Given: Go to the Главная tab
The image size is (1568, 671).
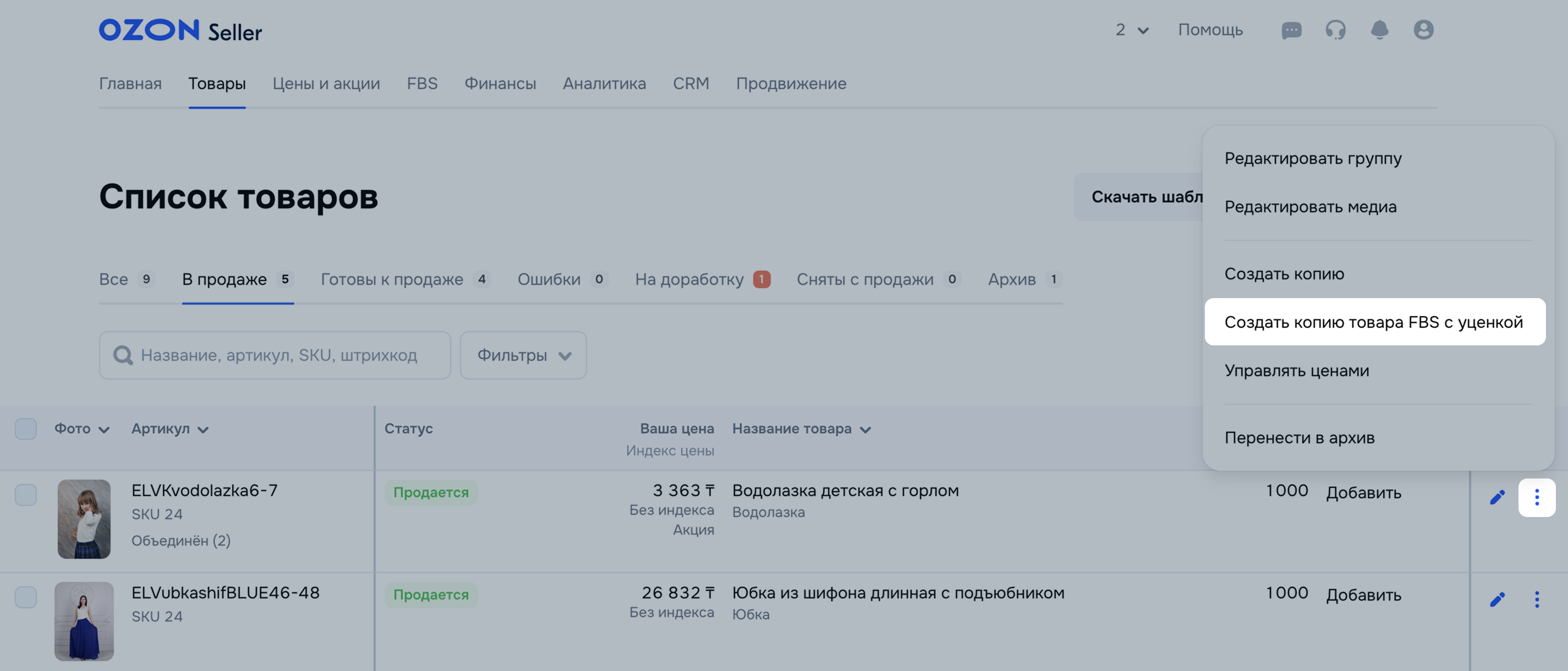Looking at the screenshot, I should (x=130, y=84).
